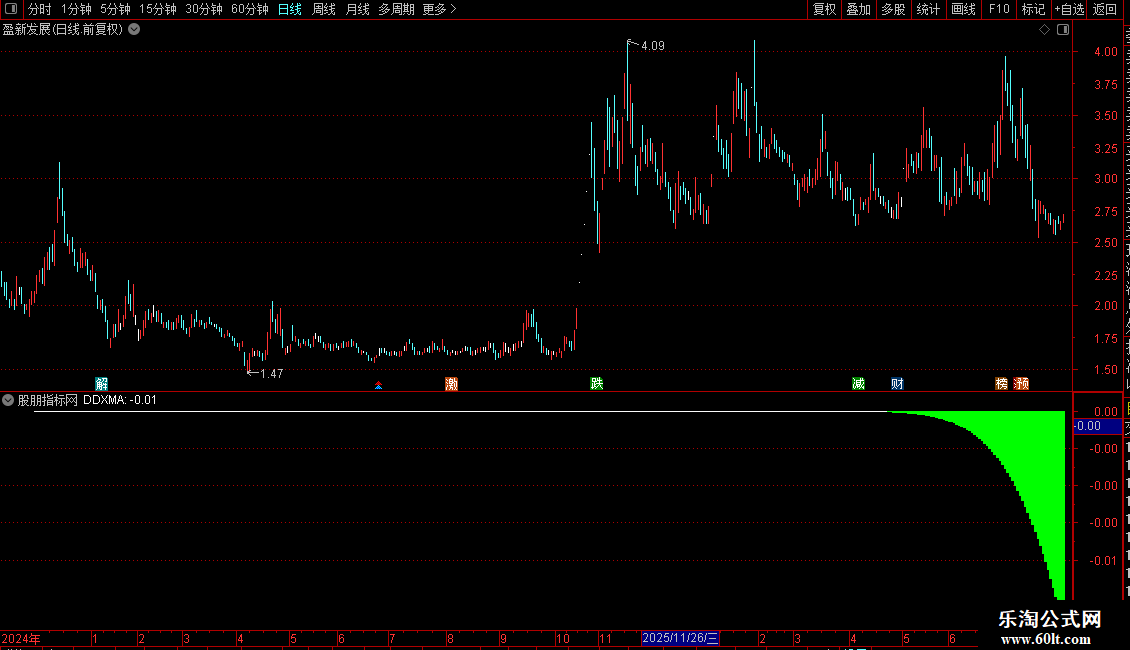The width and height of the screenshot is (1130, 650).
Task: Click the -0.00 highlighted indicator axis value
Action: [x=1098, y=426]
